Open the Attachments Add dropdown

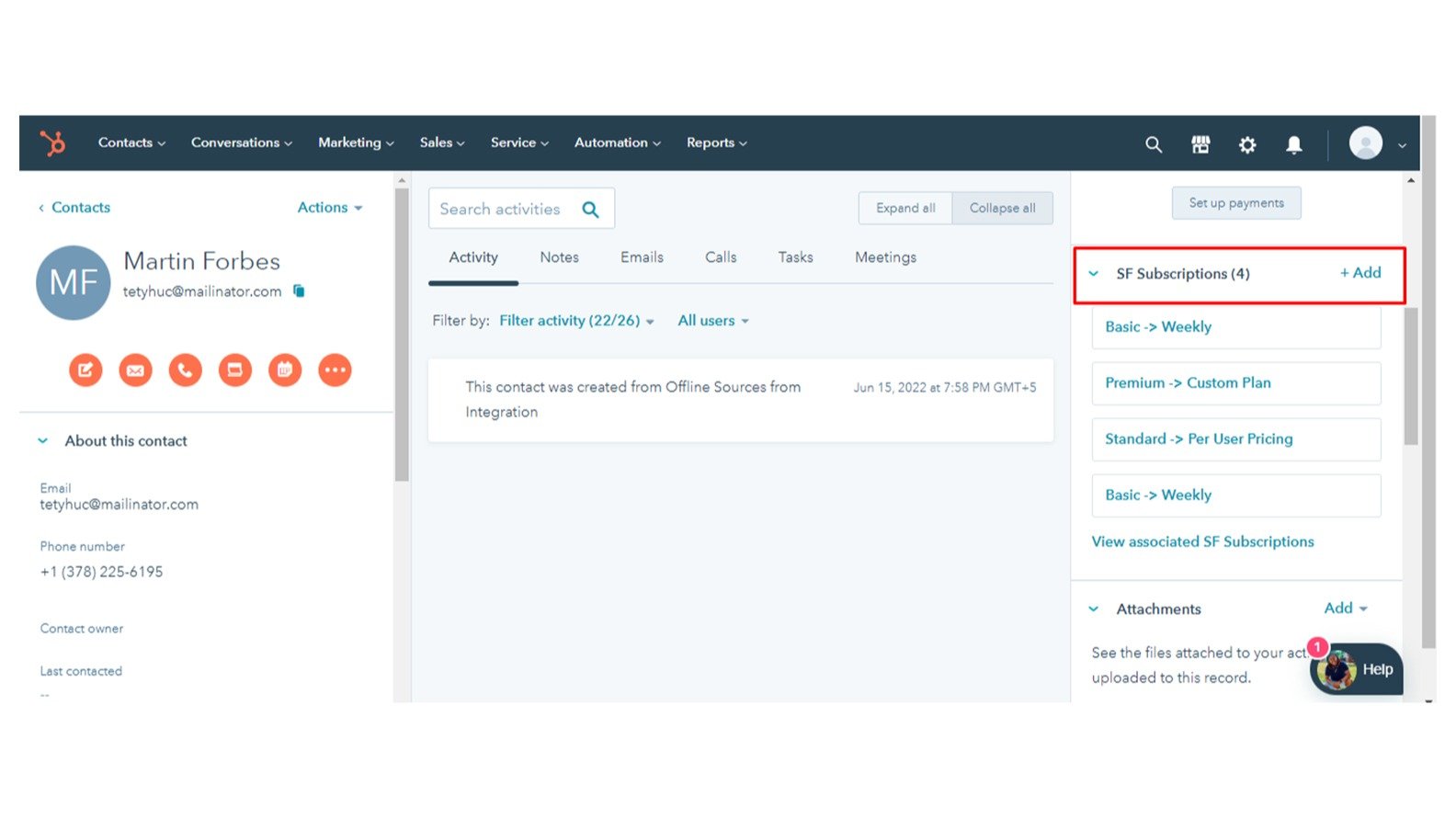click(x=1346, y=609)
